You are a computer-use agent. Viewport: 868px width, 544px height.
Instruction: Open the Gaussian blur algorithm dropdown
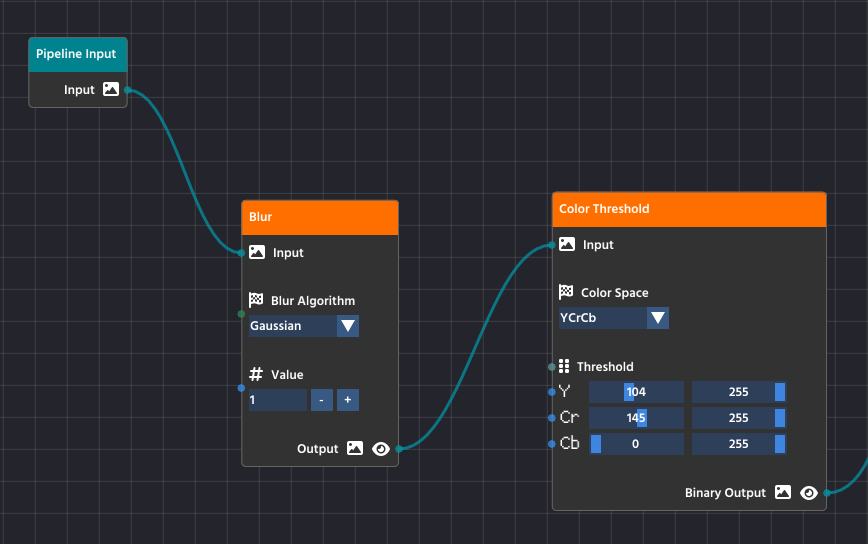(x=304, y=326)
